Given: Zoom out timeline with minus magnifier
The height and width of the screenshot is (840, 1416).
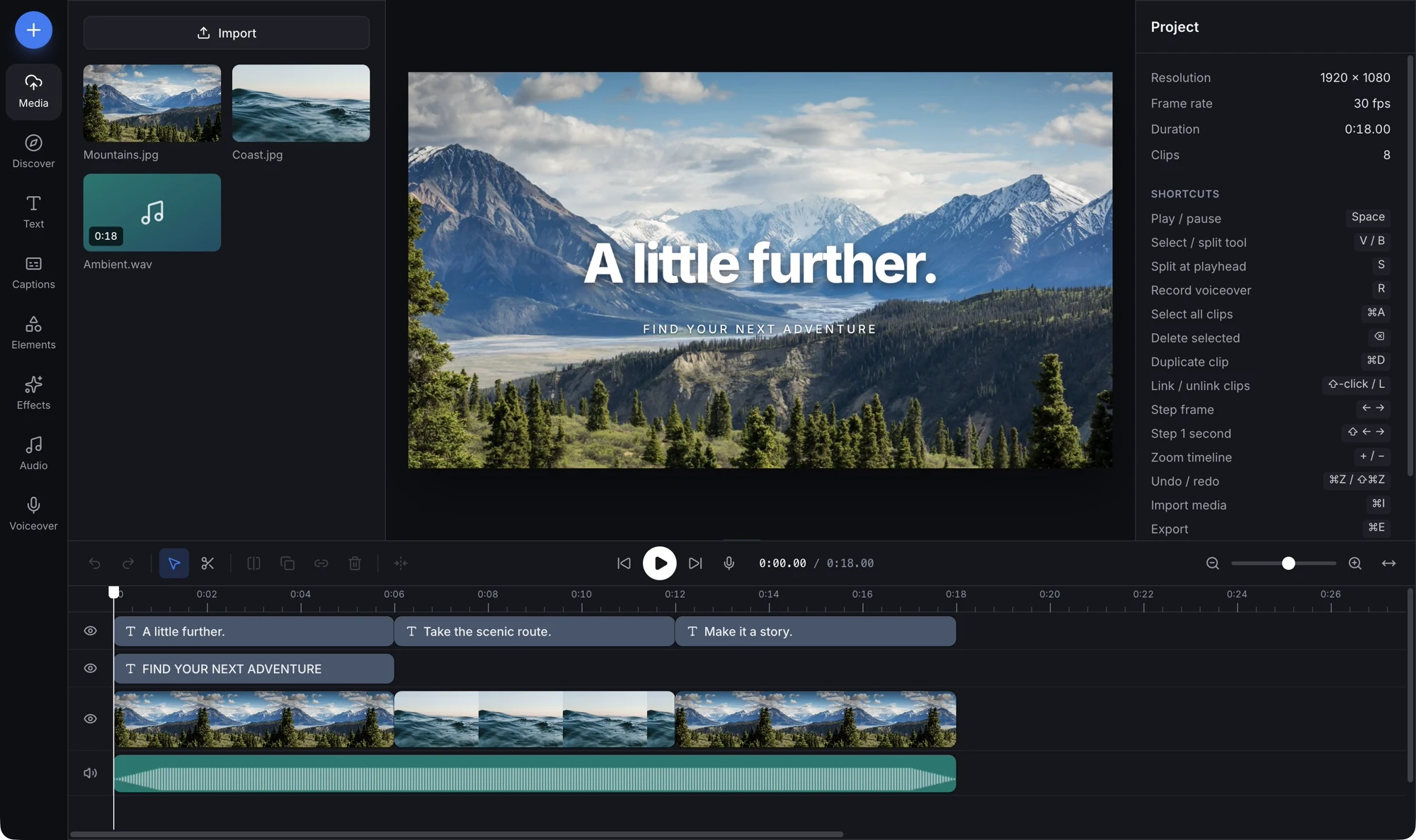Looking at the screenshot, I should tap(1213, 563).
